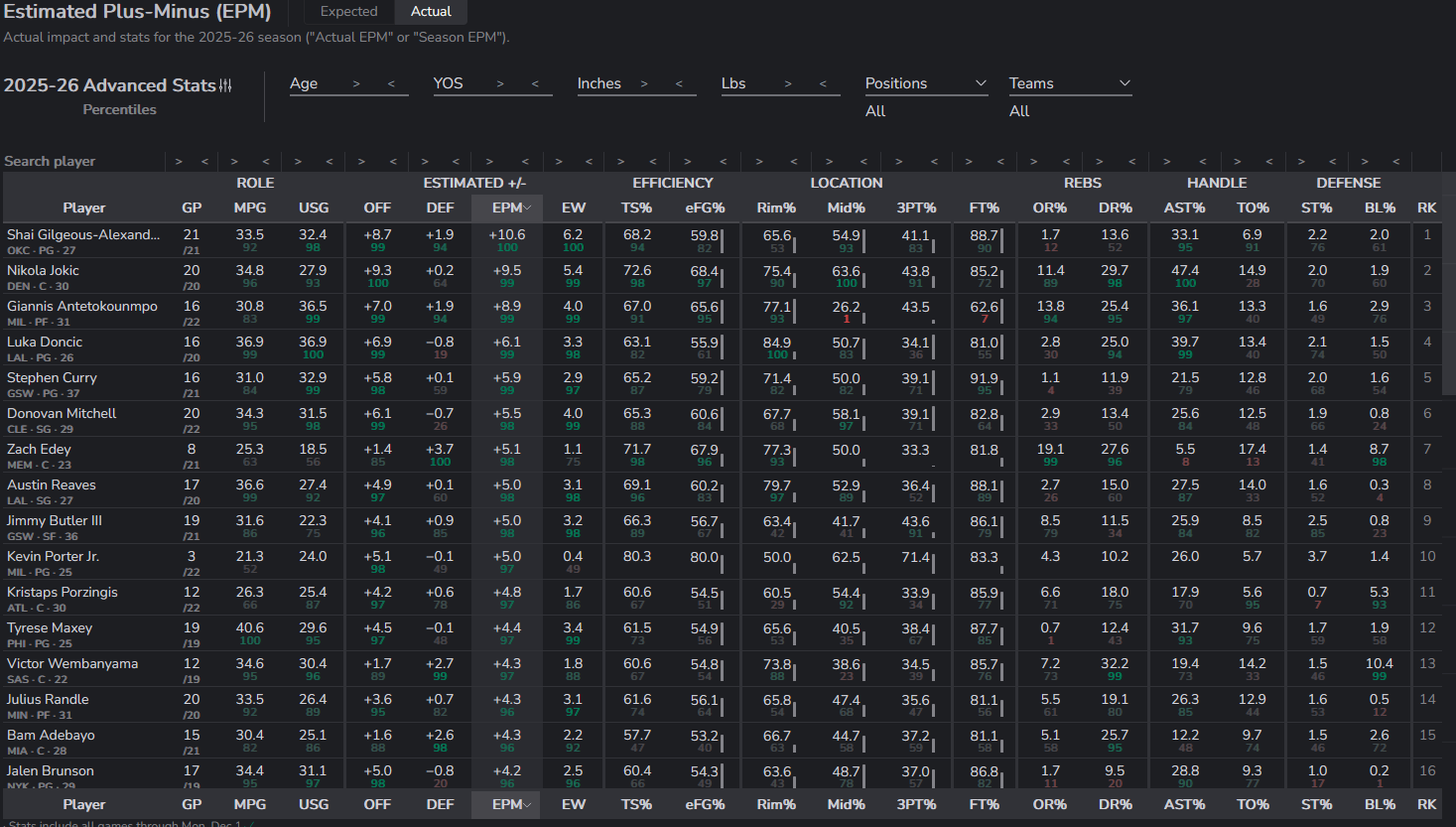Click the less-than filter beside YOS
1456x827 pixels.
coord(535,84)
